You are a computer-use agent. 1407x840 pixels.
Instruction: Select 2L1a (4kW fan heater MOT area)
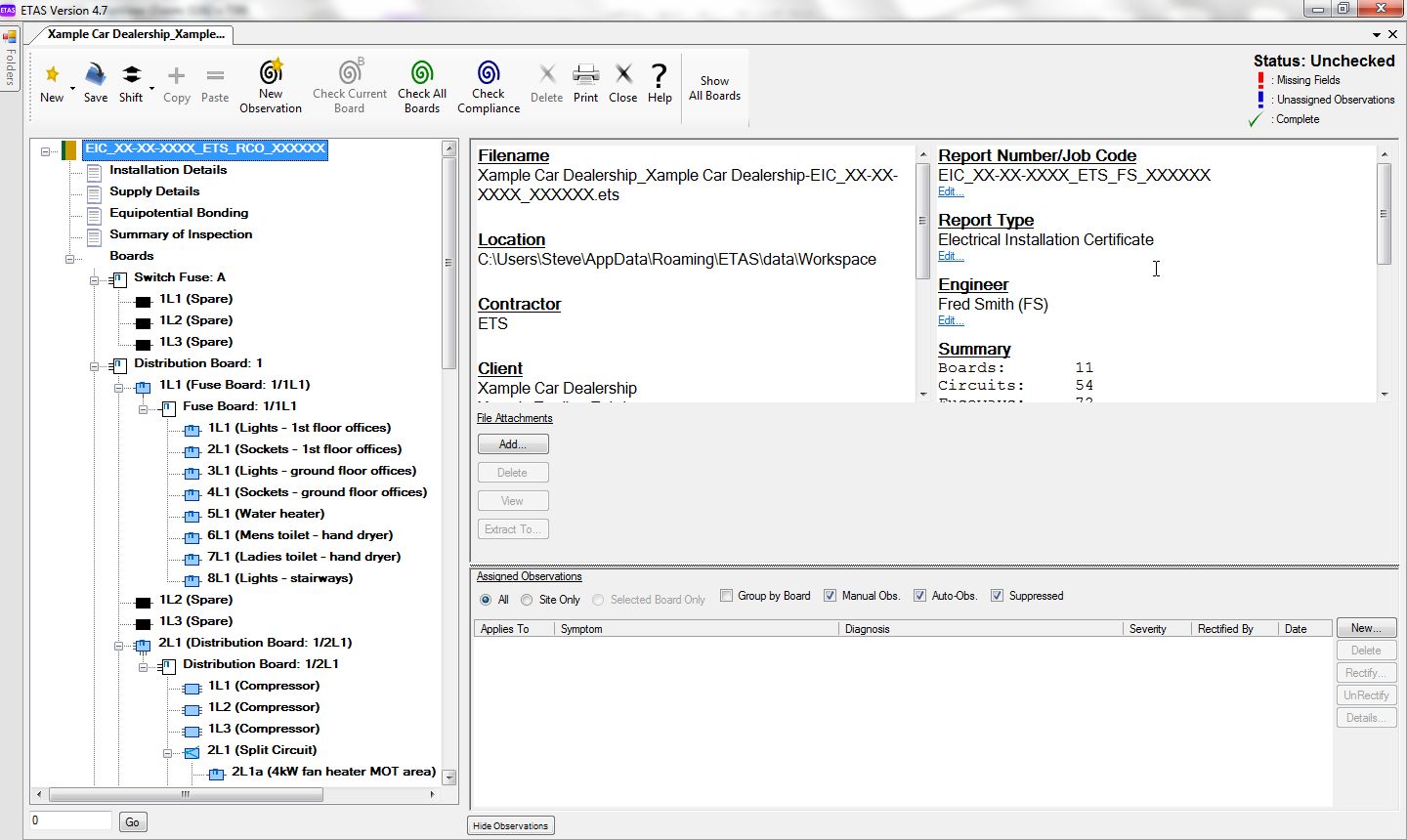point(334,772)
